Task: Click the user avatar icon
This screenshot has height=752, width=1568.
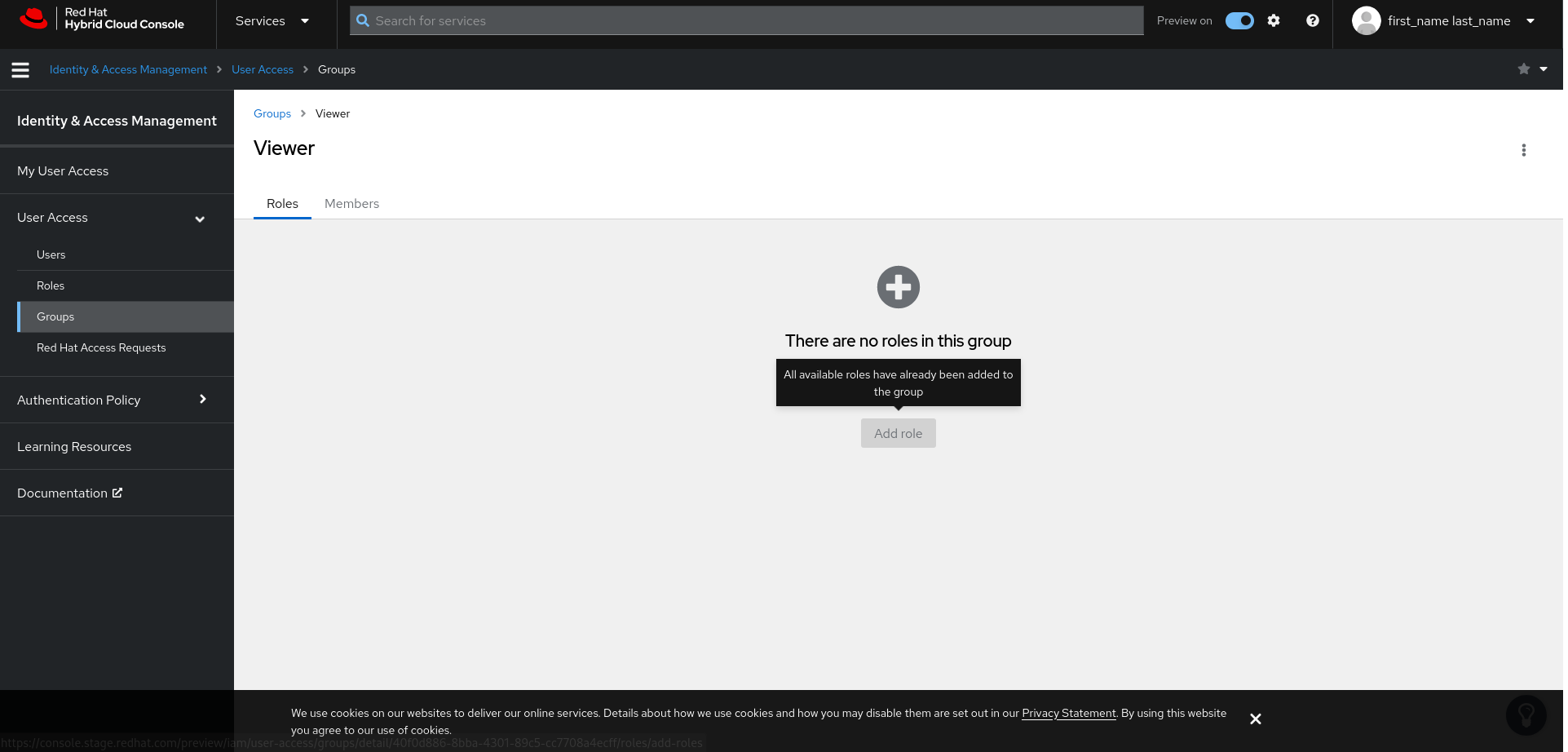Action: point(1367,20)
